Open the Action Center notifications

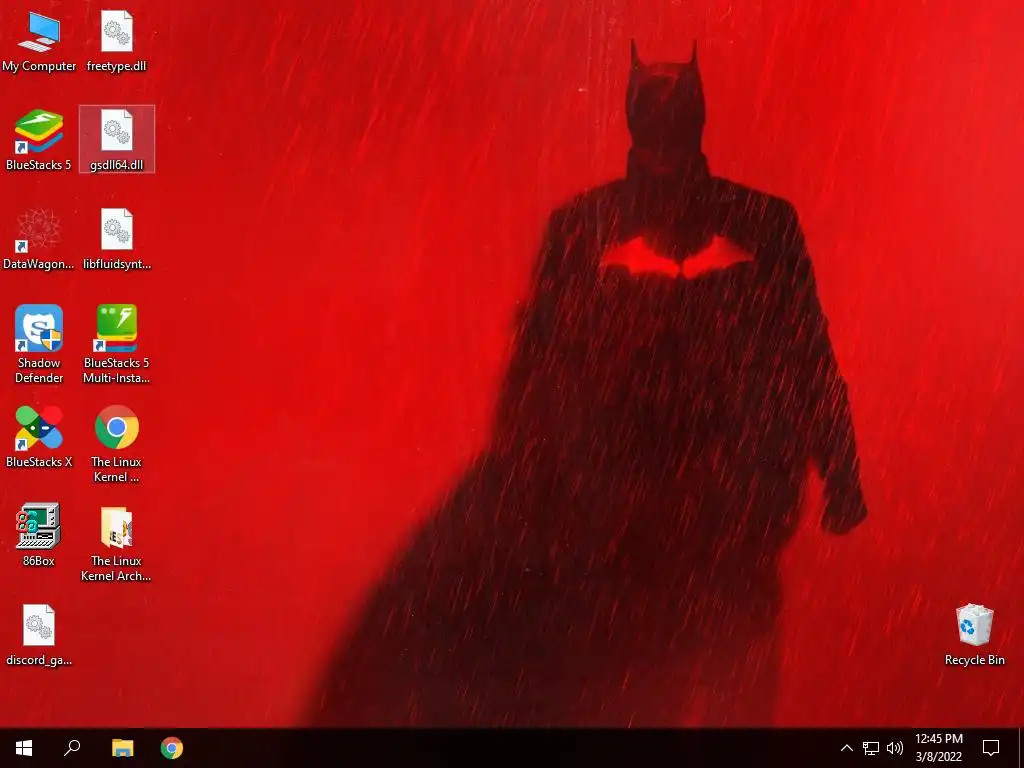(991, 748)
